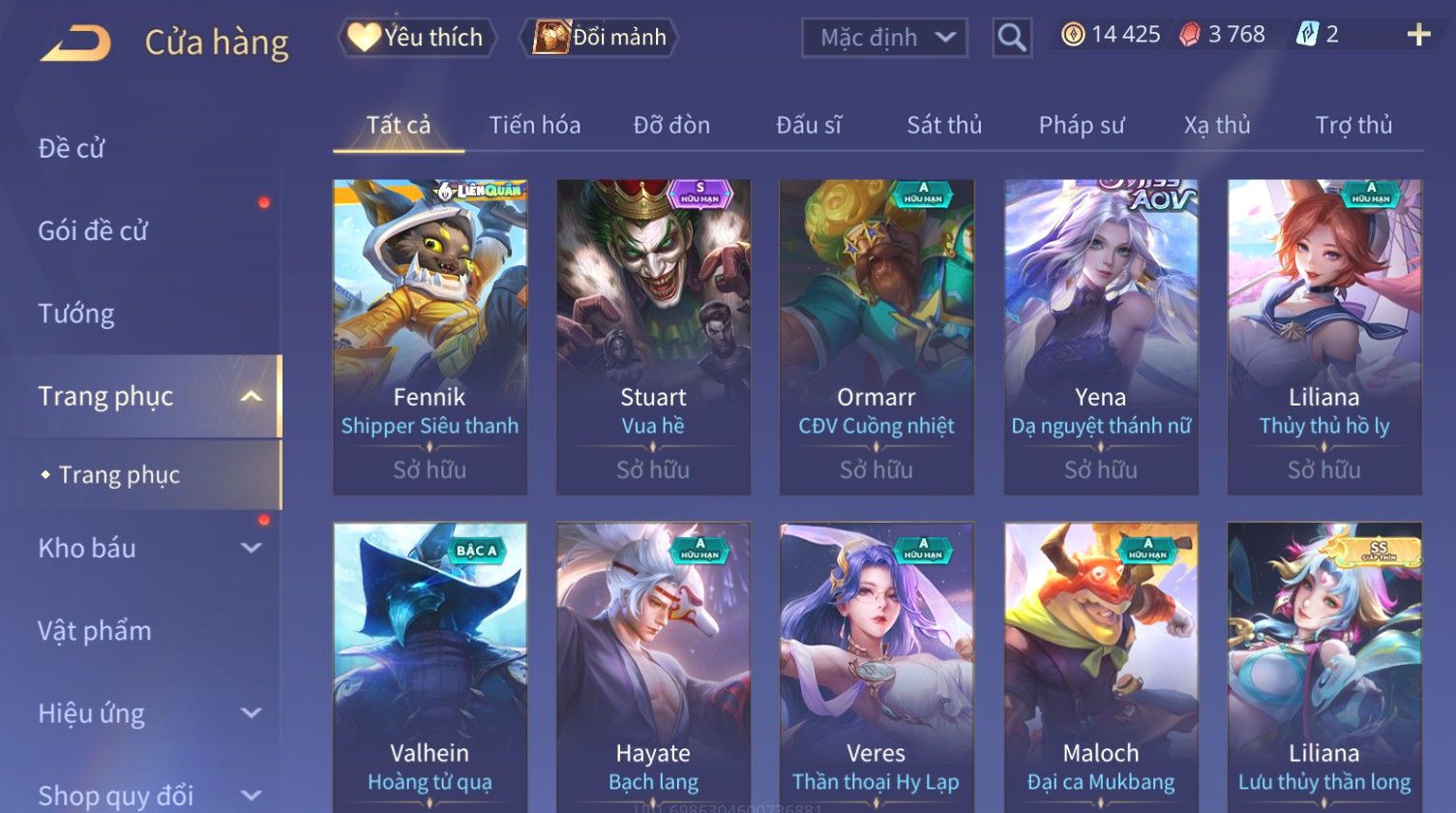Open search with the magnifier icon
This screenshot has height=813, width=1456.
1012,37
